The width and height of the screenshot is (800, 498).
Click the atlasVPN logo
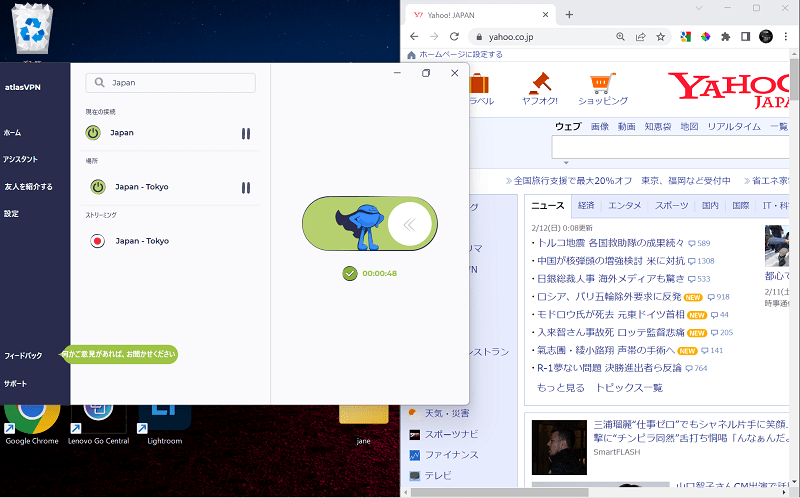coord(23,87)
